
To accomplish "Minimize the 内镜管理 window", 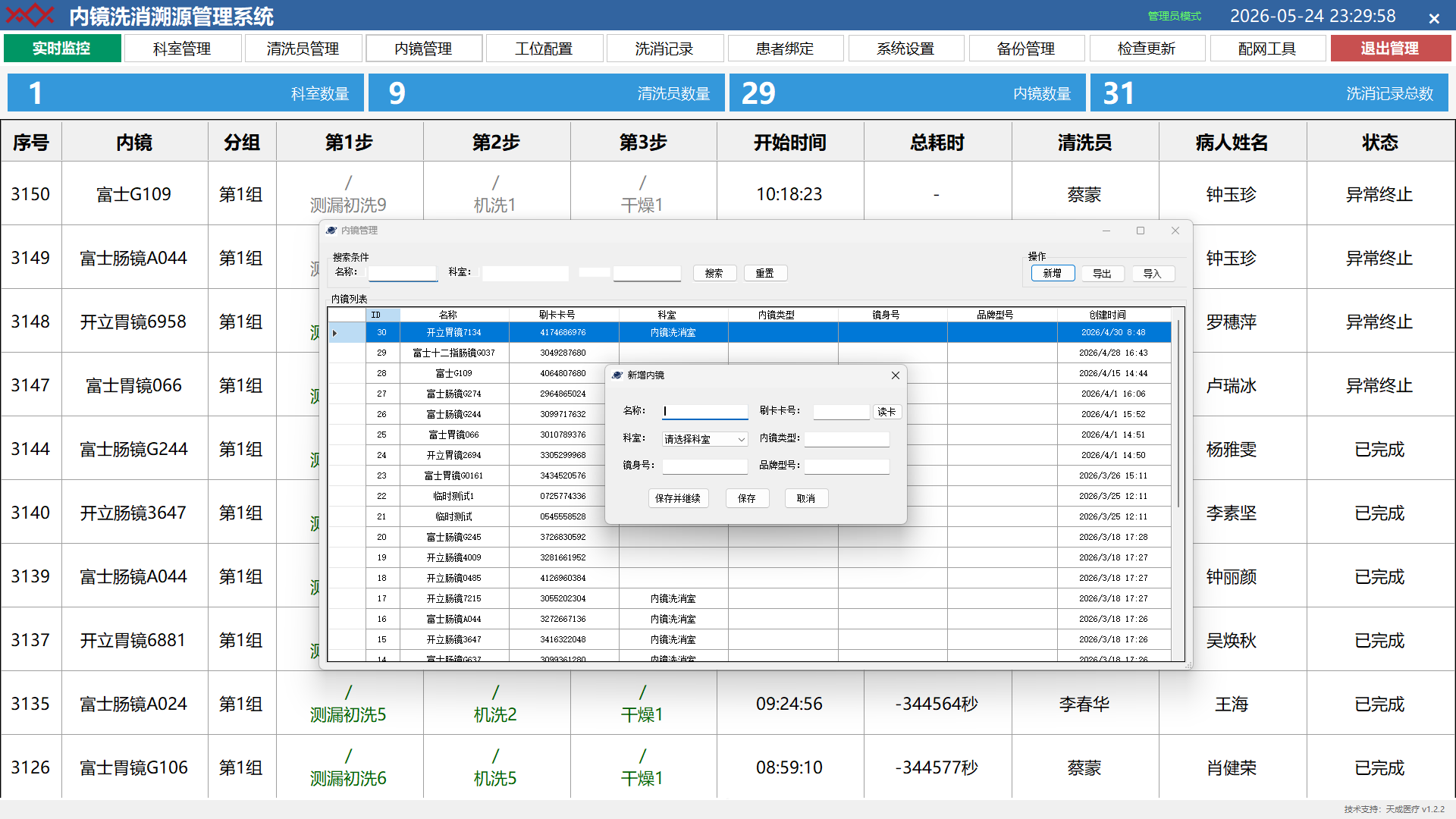I will coord(1106,231).
